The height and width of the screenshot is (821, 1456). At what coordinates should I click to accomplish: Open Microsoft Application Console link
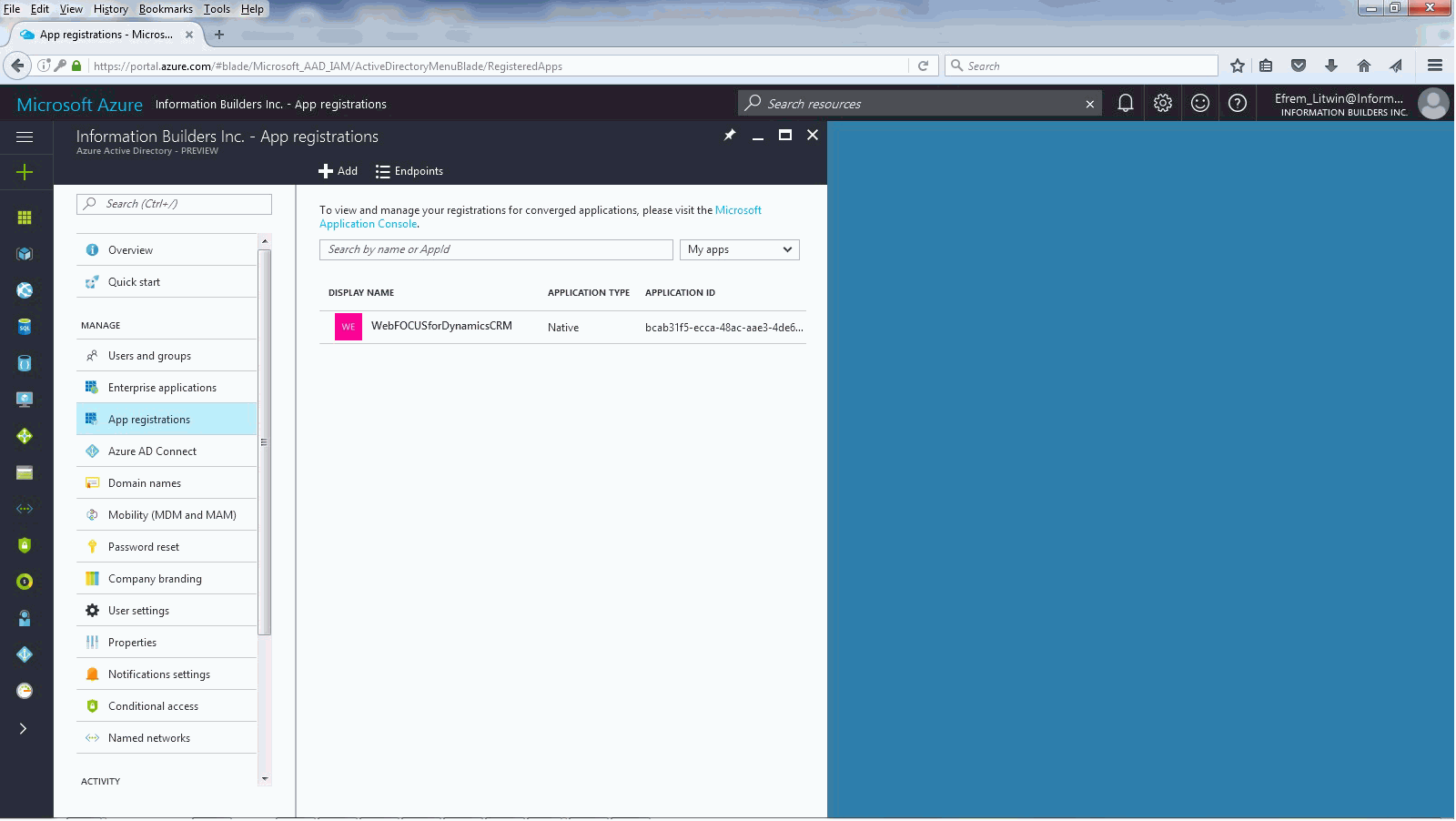pyautogui.click(x=541, y=217)
